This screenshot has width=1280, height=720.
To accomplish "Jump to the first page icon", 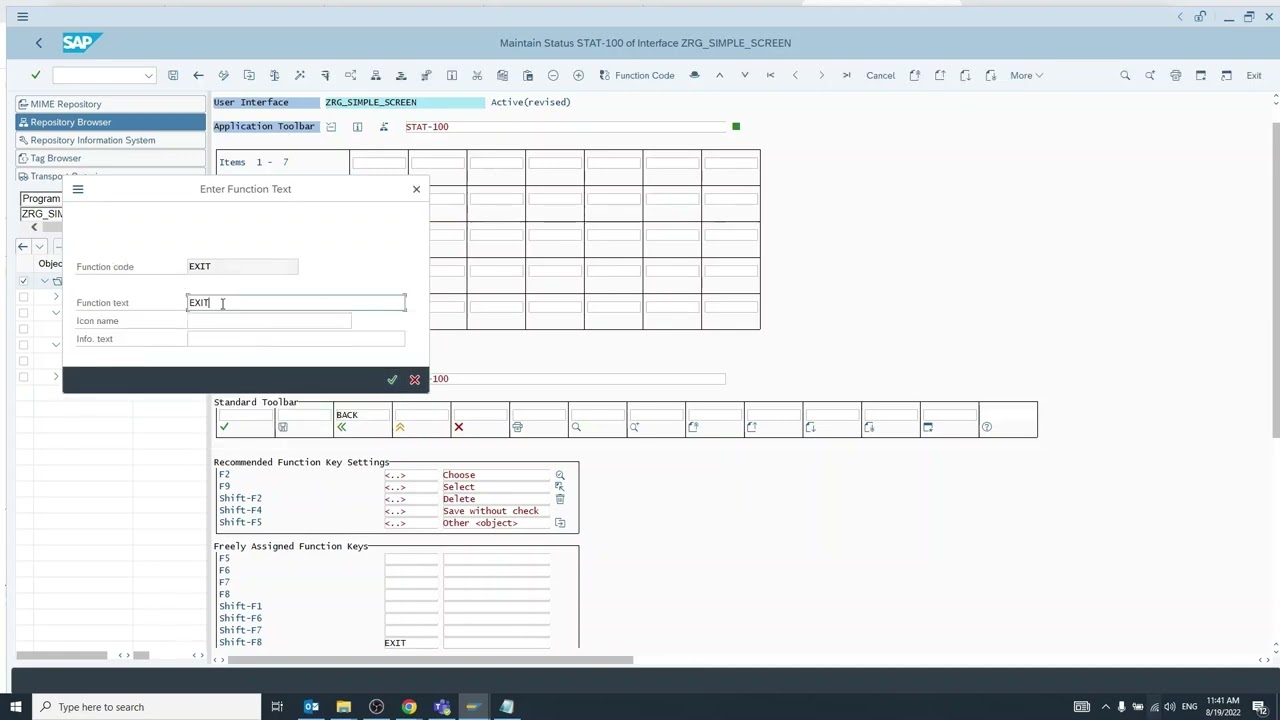I will [770, 76].
